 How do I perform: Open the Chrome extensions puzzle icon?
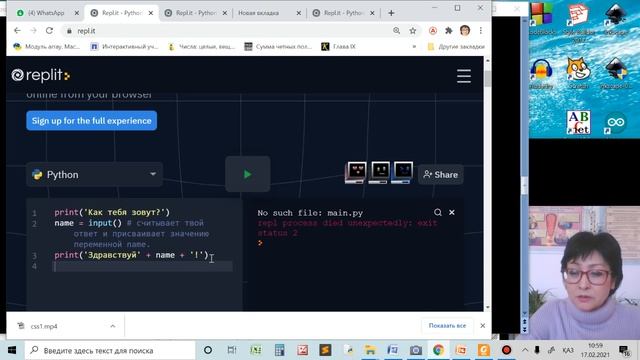tap(449, 31)
